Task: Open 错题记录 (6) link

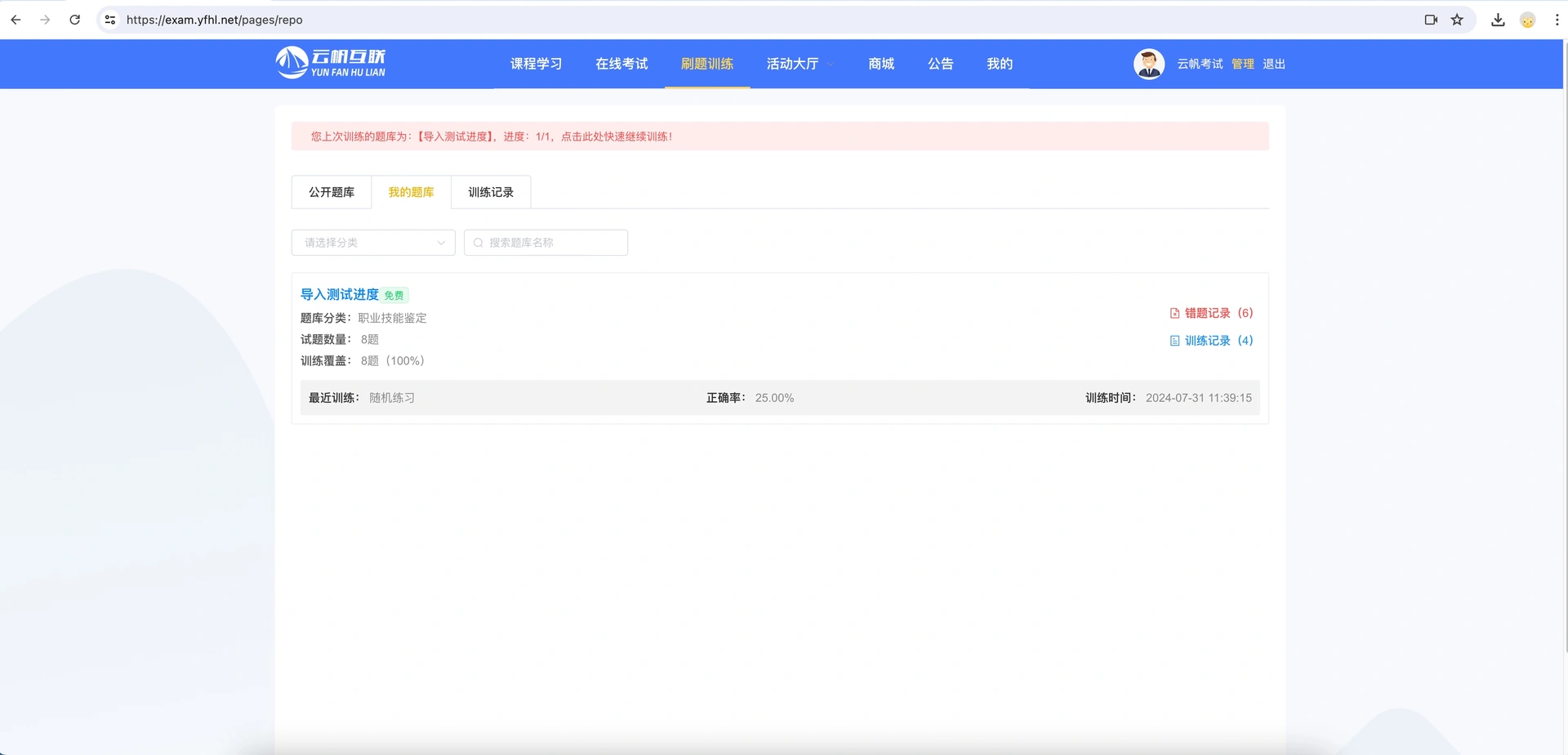Action: 1212,313
